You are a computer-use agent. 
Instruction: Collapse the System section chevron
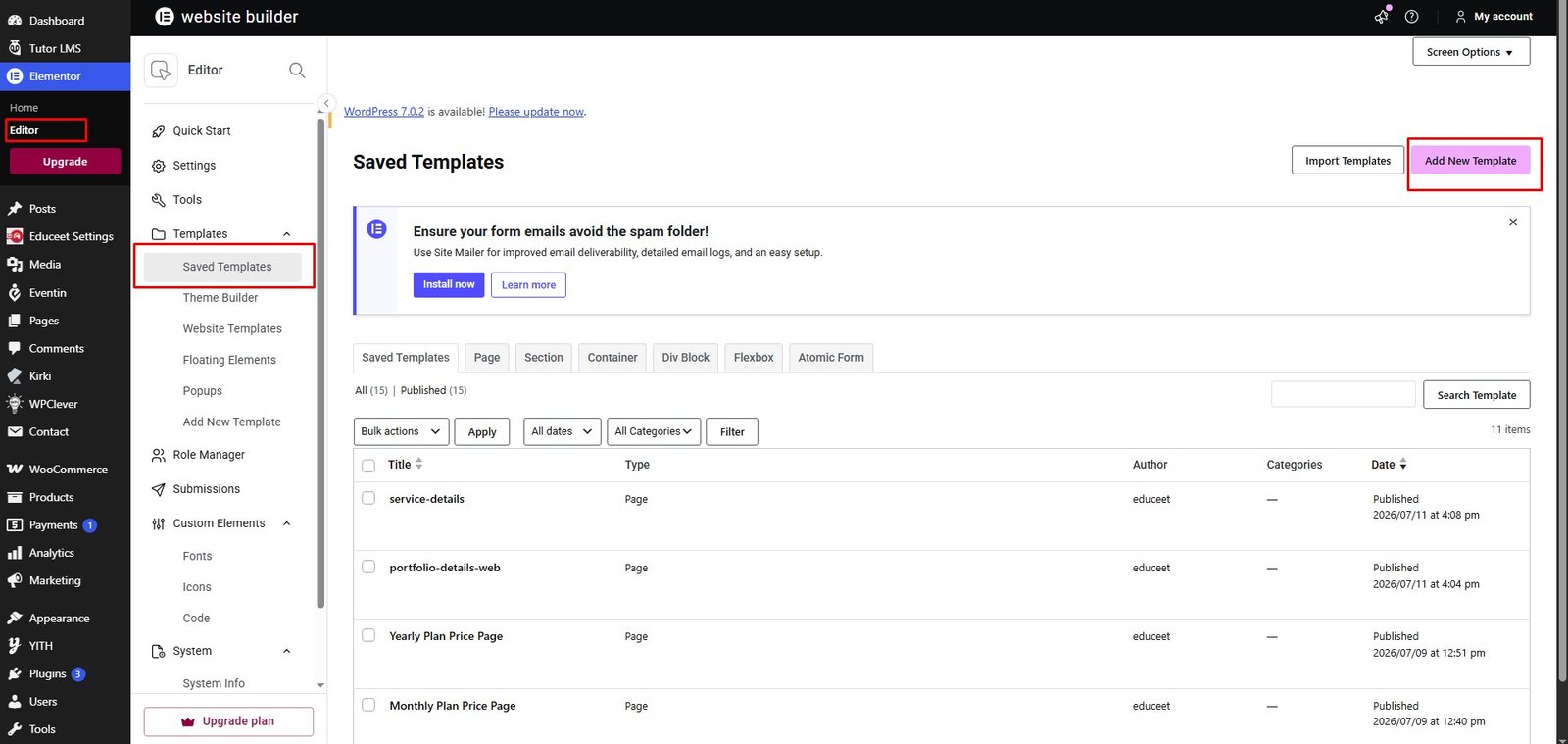(x=287, y=651)
